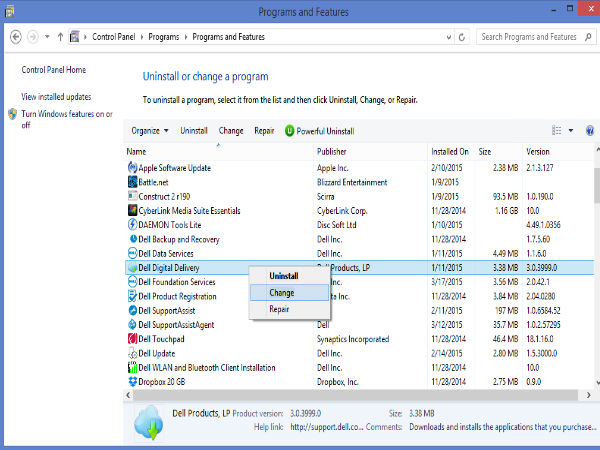Screen dimensions: 600x450
Task: Click the Dell SupportAssistAgent icon
Action: pyautogui.click(x=132, y=324)
